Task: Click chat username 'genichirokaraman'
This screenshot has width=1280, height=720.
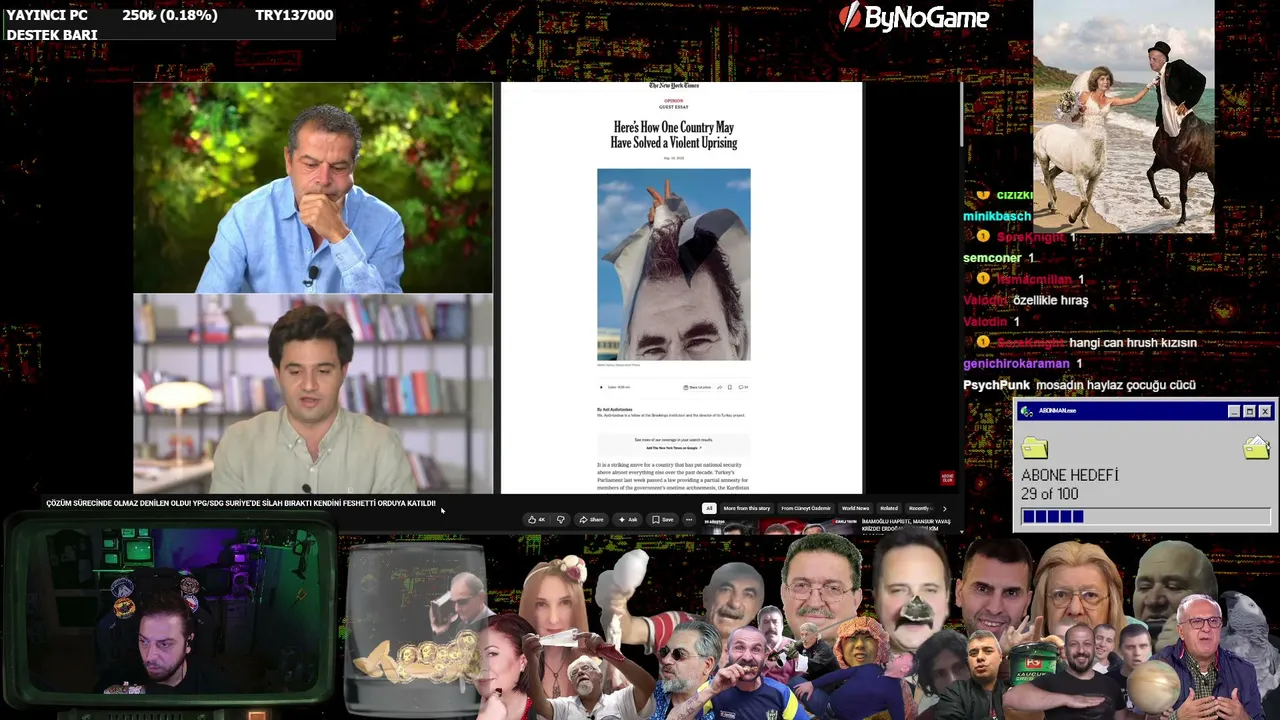Action: coord(1016,364)
